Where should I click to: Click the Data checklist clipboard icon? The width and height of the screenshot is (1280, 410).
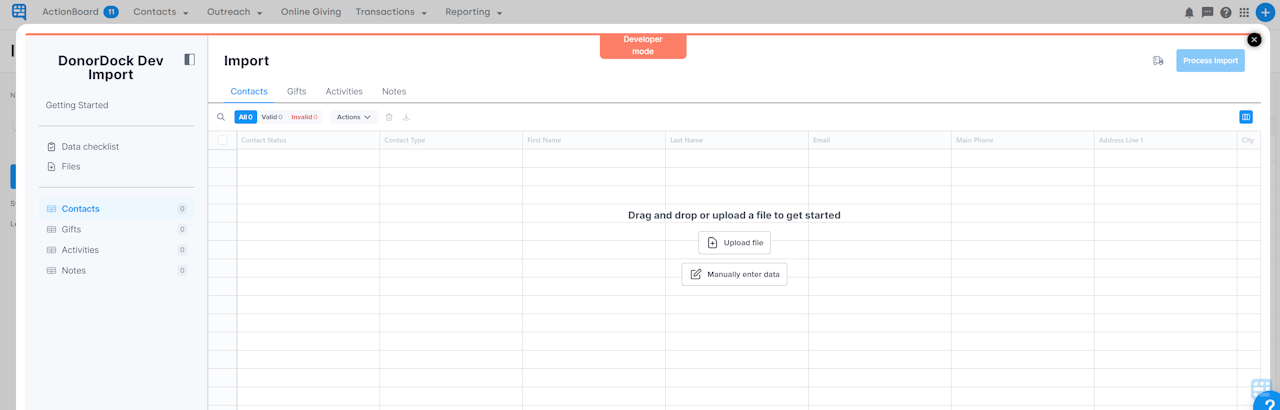pos(52,147)
